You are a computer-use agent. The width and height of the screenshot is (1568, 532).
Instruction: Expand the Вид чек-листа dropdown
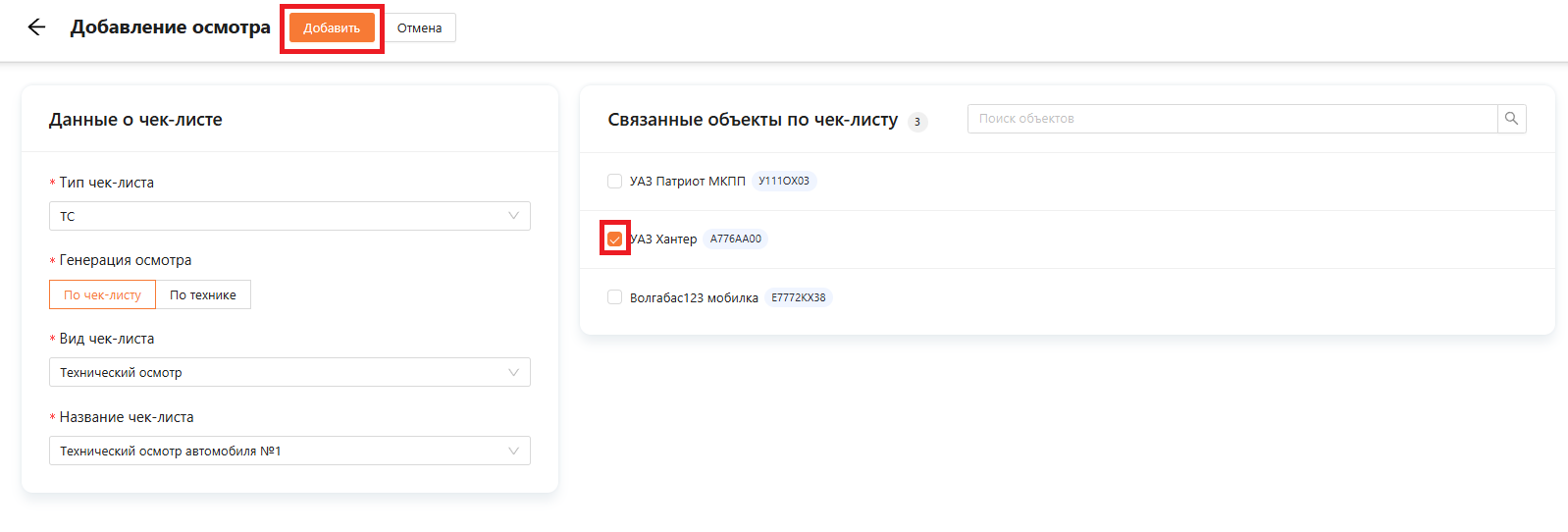click(x=289, y=372)
